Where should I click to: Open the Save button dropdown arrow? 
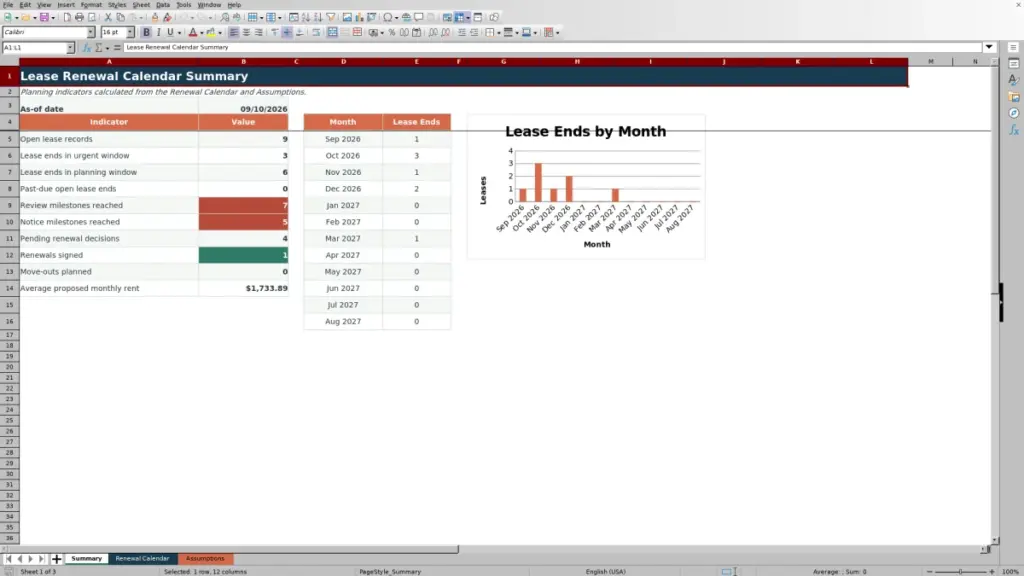click(x=53, y=17)
